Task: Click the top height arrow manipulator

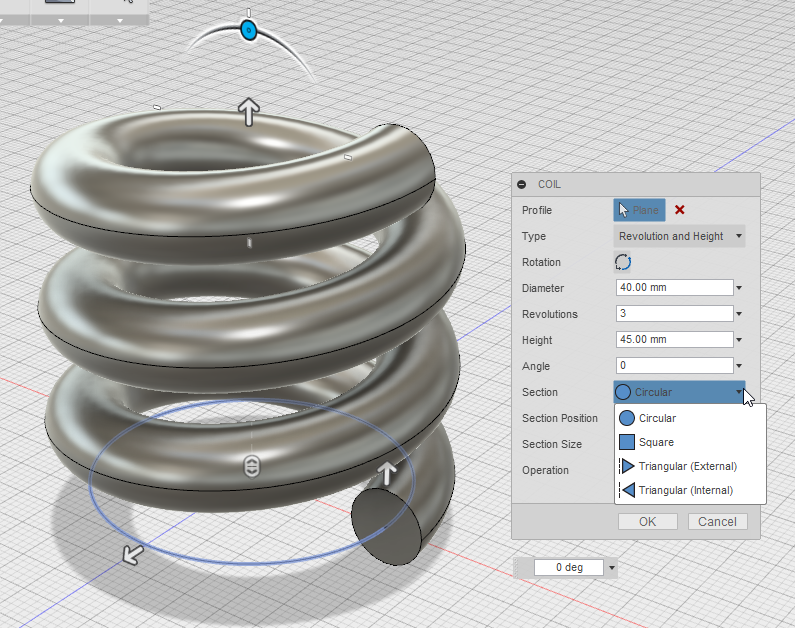Action: coord(248,112)
